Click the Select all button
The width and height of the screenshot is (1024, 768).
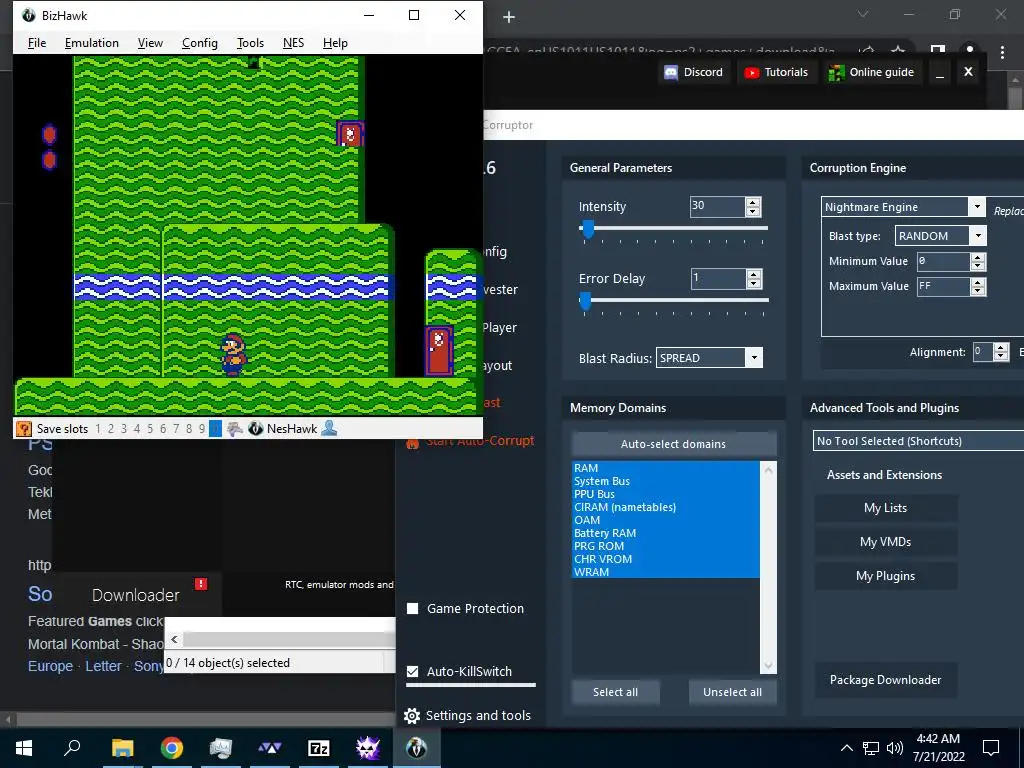tap(615, 692)
